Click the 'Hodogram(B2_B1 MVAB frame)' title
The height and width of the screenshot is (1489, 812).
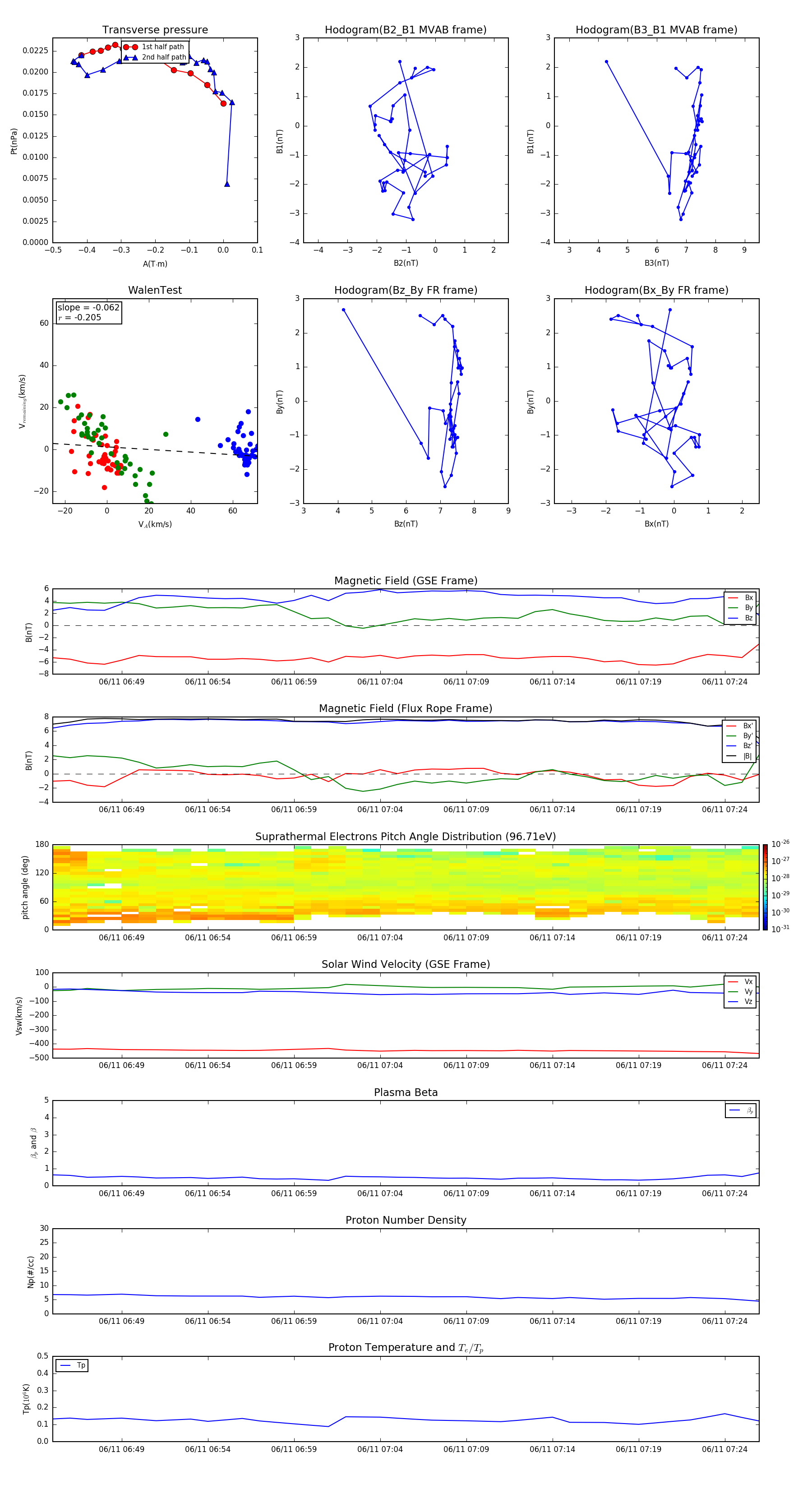click(406, 30)
